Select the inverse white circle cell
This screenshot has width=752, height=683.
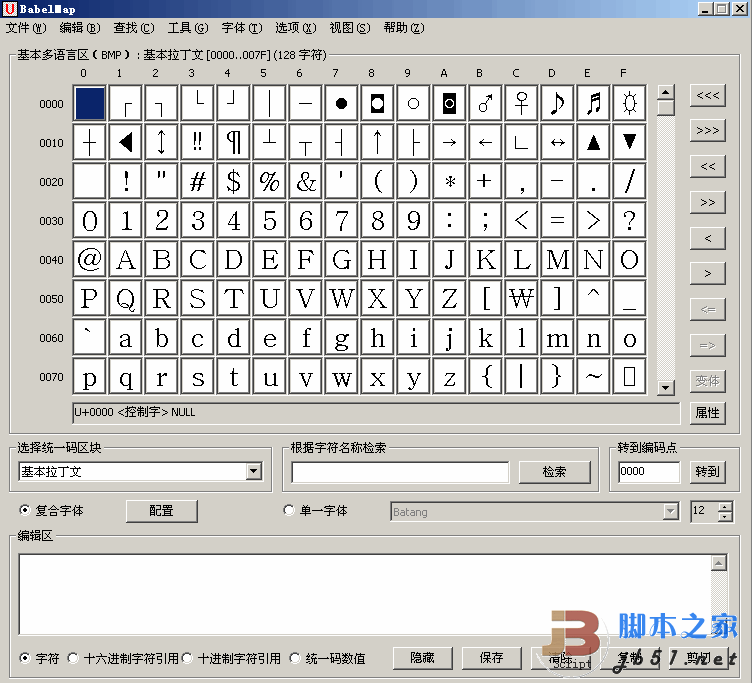449,103
